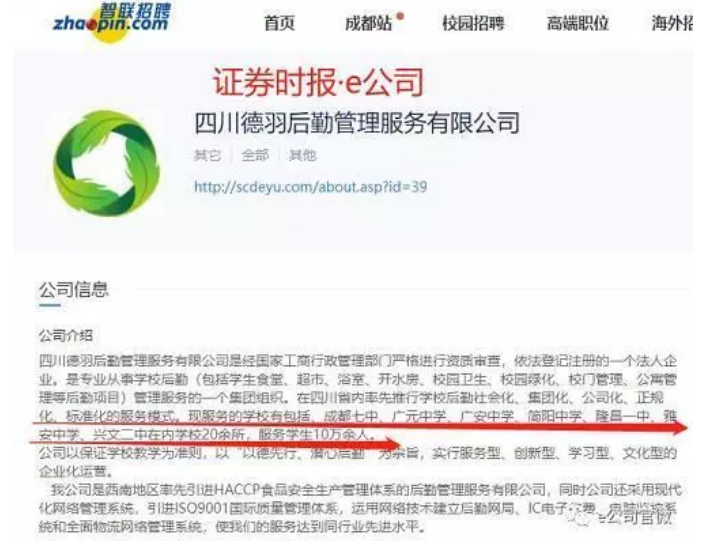
Task: Go to the 成都站 city menu
Action: pyautogui.click(x=368, y=23)
